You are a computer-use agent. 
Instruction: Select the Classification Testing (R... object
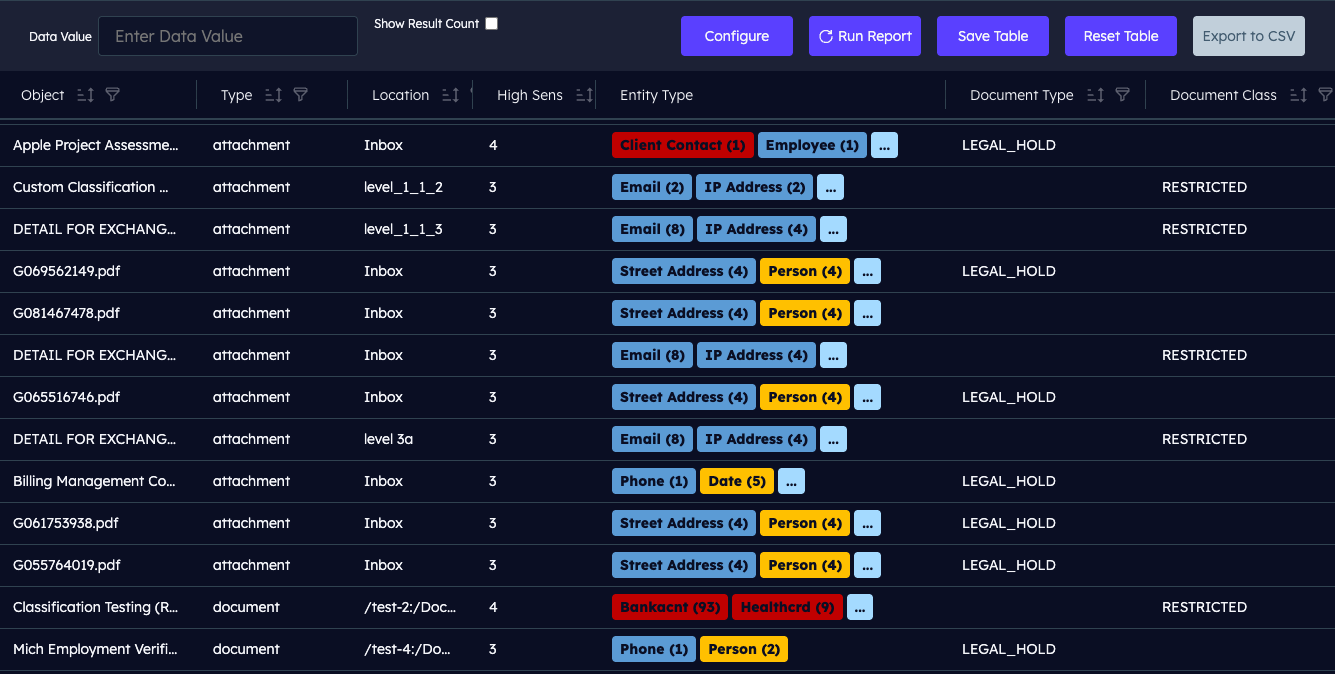tap(96, 607)
